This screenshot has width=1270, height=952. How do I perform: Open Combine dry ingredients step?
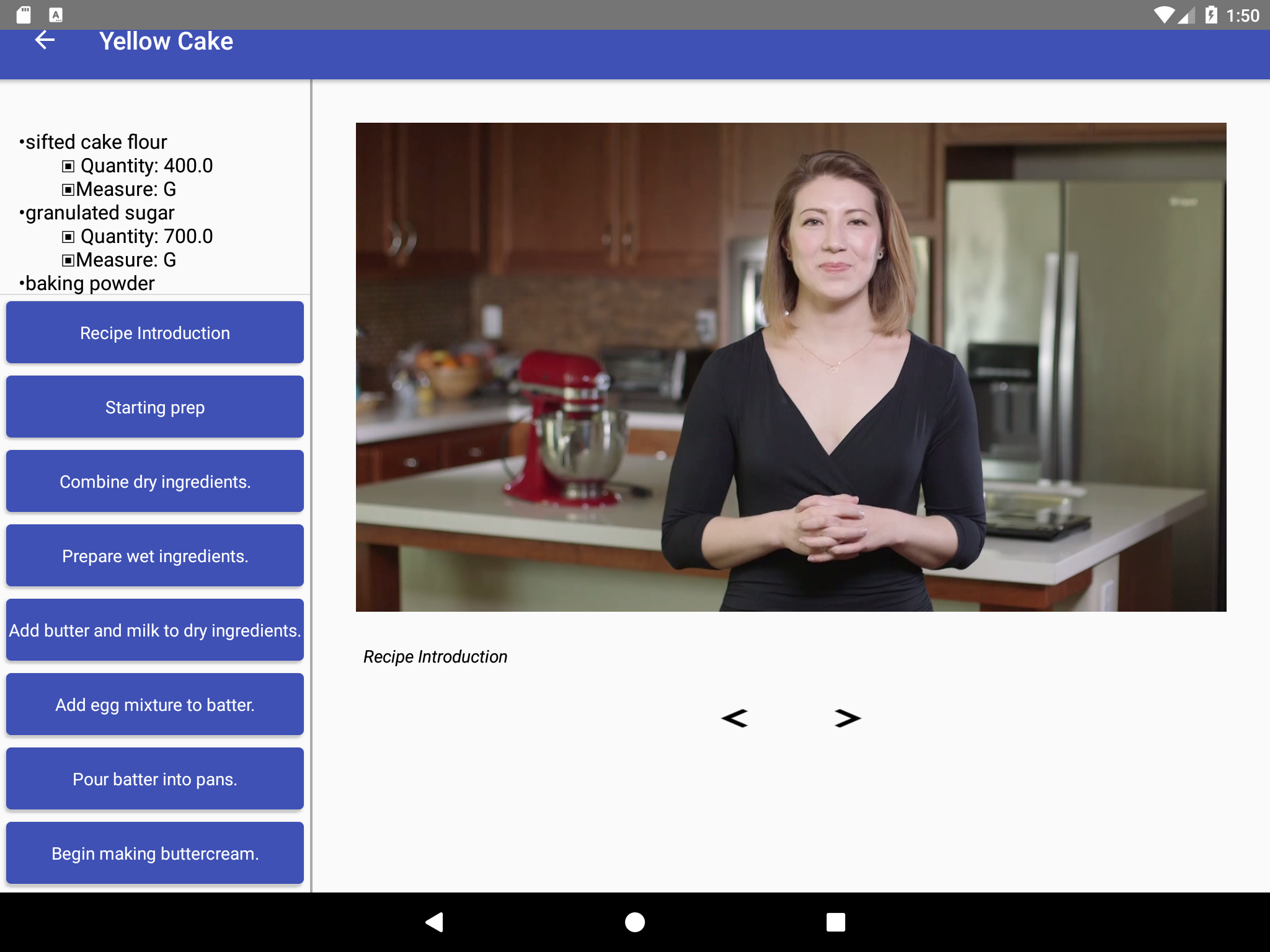coord(155,482)
